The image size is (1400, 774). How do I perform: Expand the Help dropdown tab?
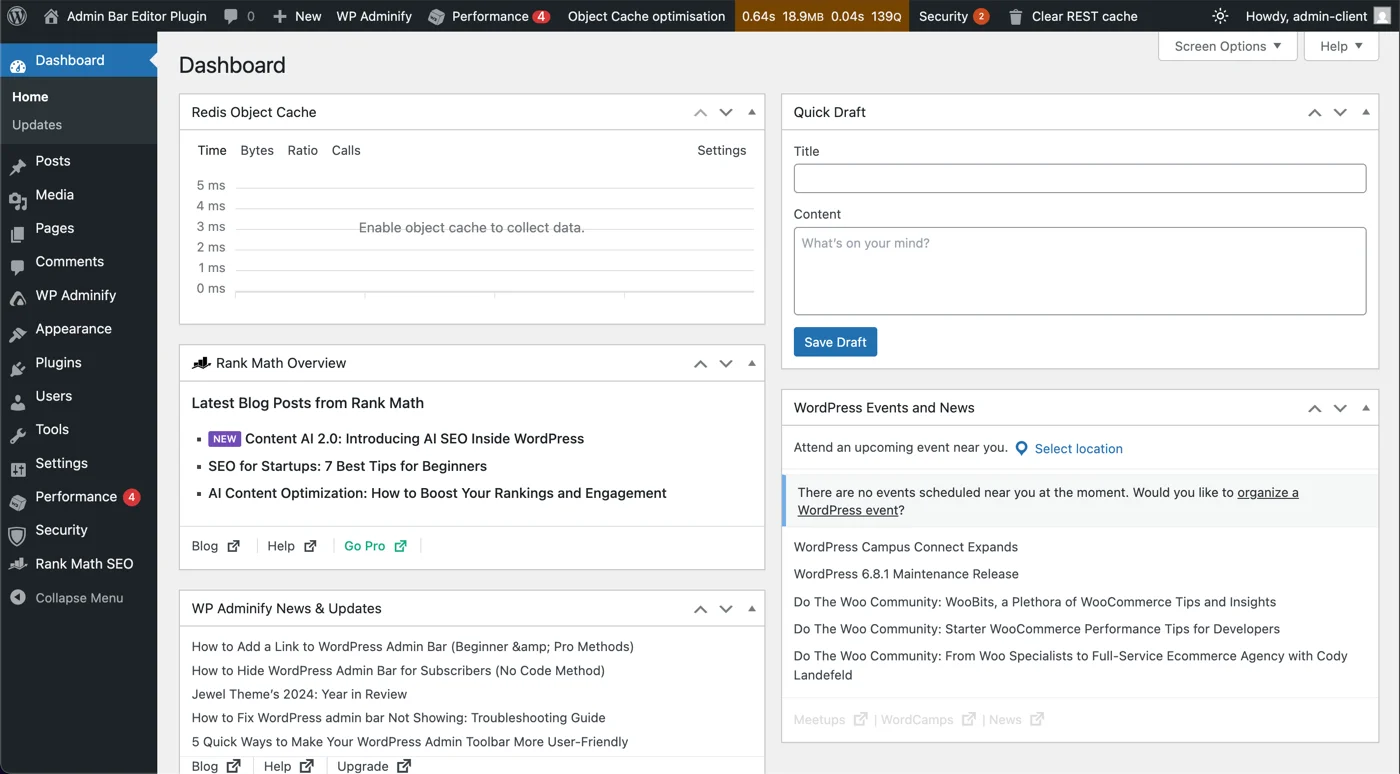[x=1341, y=46]
